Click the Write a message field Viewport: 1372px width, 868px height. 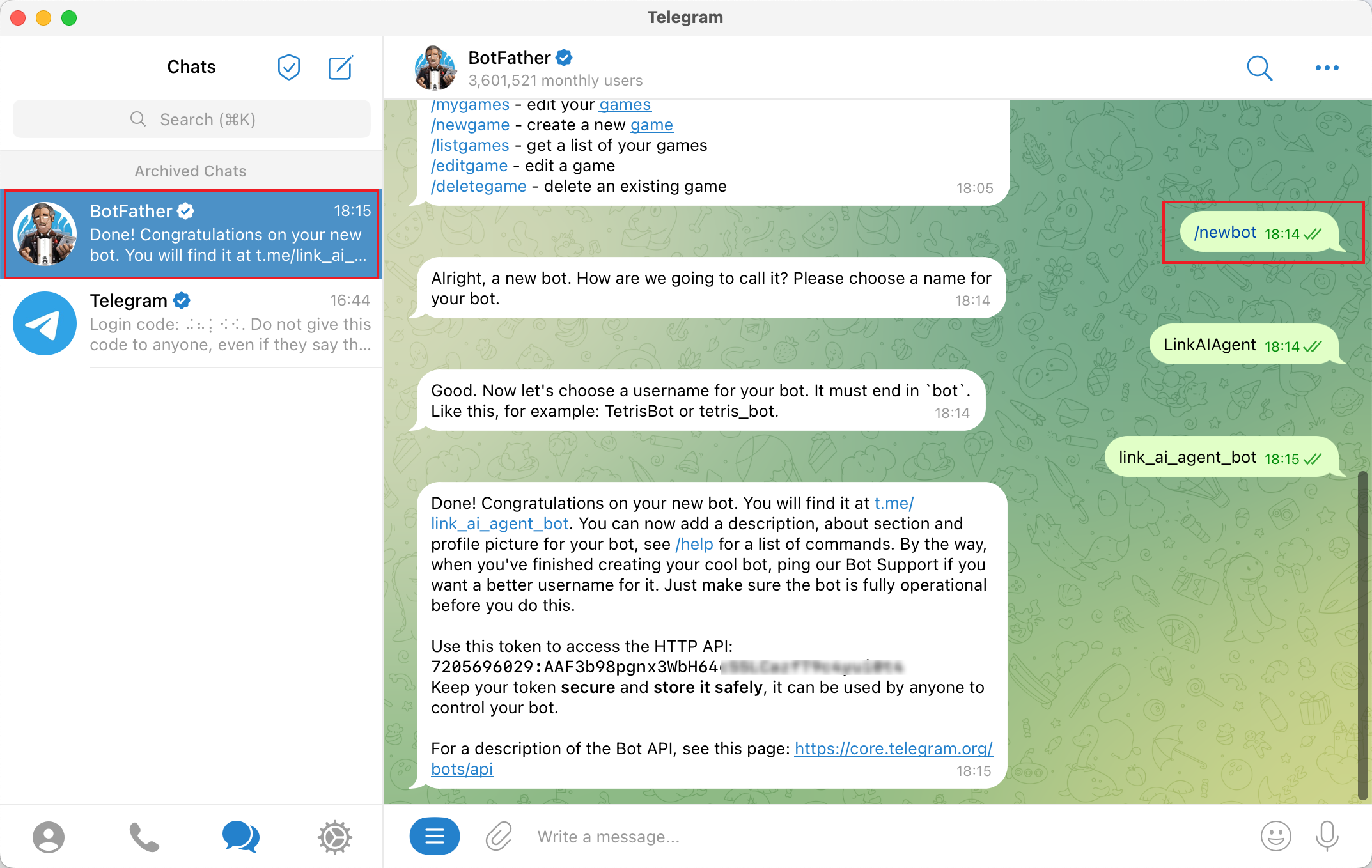coord(889,837)
